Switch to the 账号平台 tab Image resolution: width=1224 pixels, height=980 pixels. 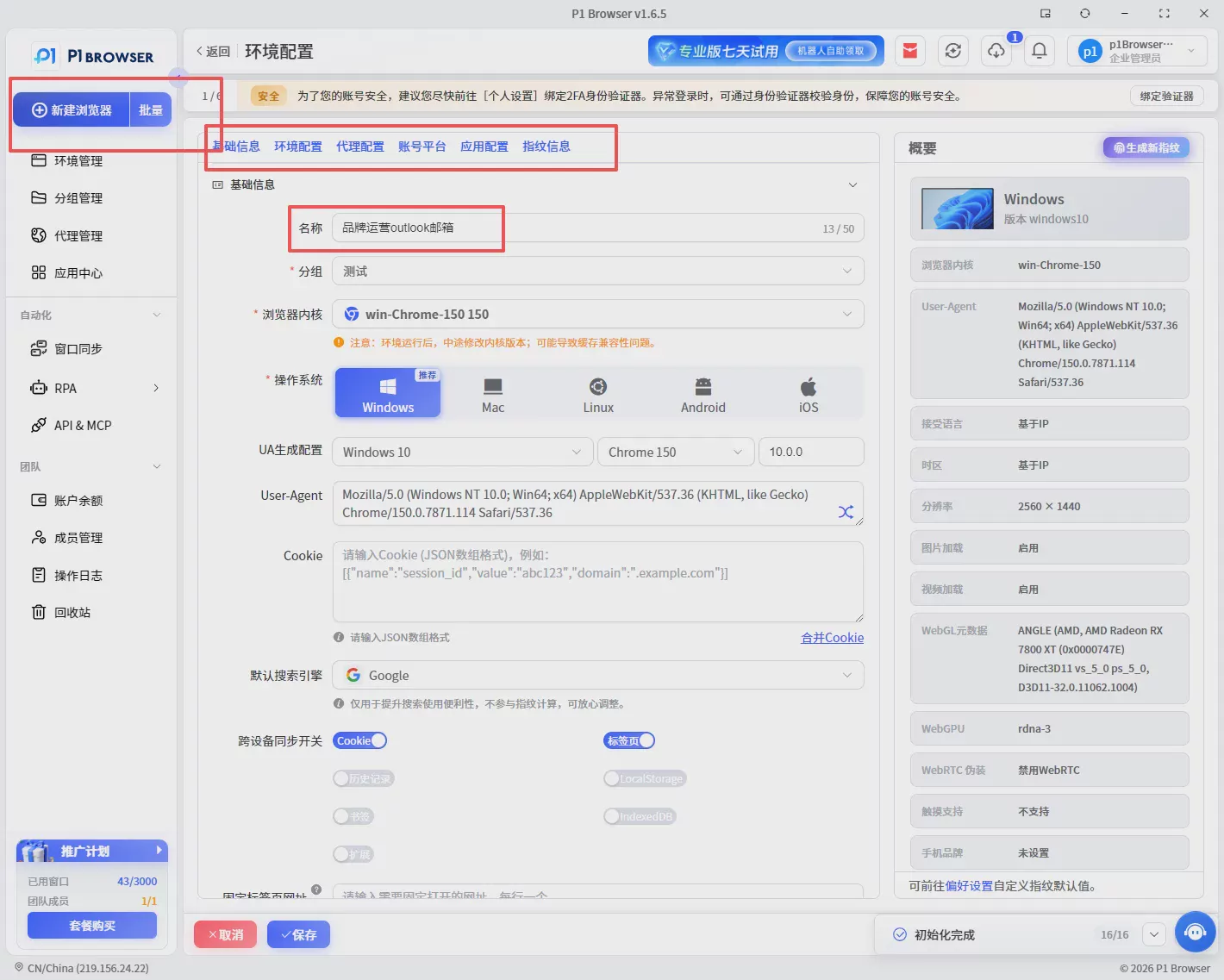pyautogui.click(x=422, y=147)
